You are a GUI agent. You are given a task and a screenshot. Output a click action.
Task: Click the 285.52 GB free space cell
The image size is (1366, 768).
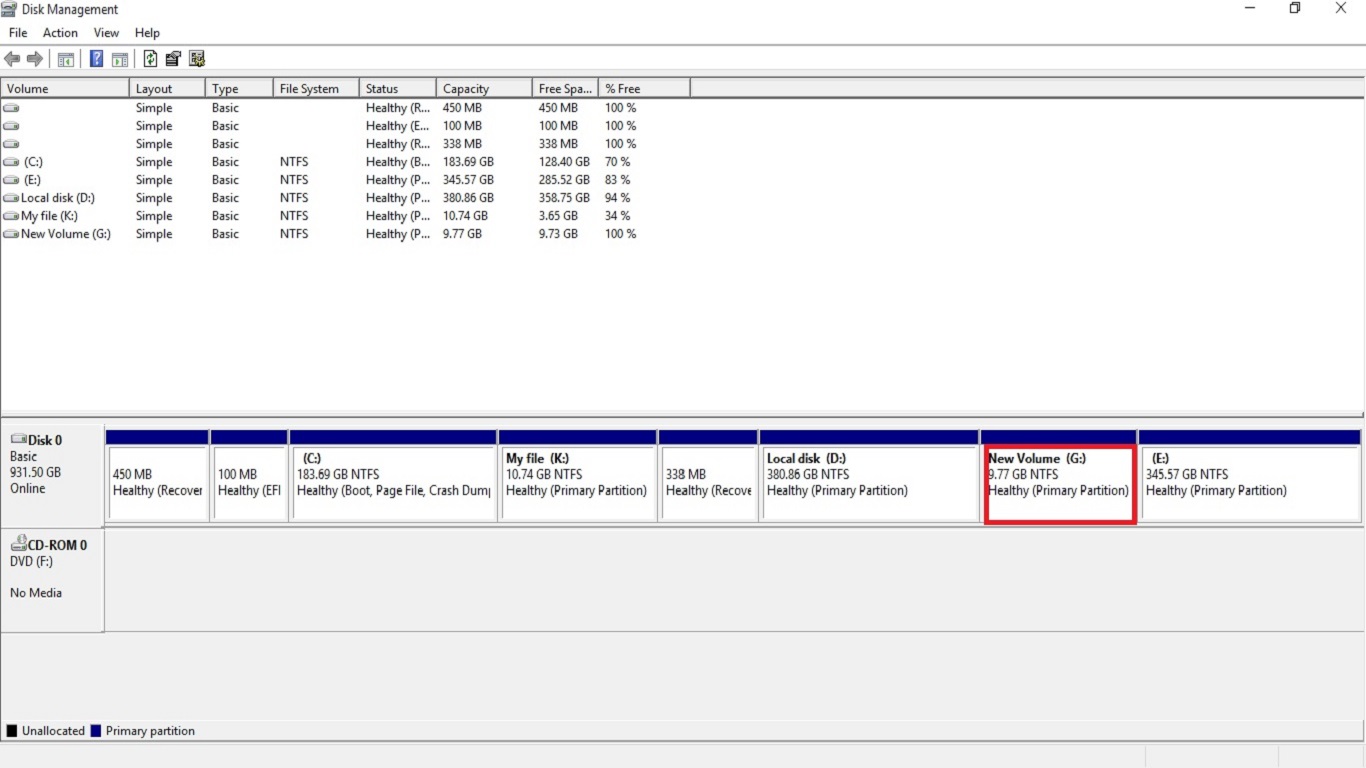564,180
